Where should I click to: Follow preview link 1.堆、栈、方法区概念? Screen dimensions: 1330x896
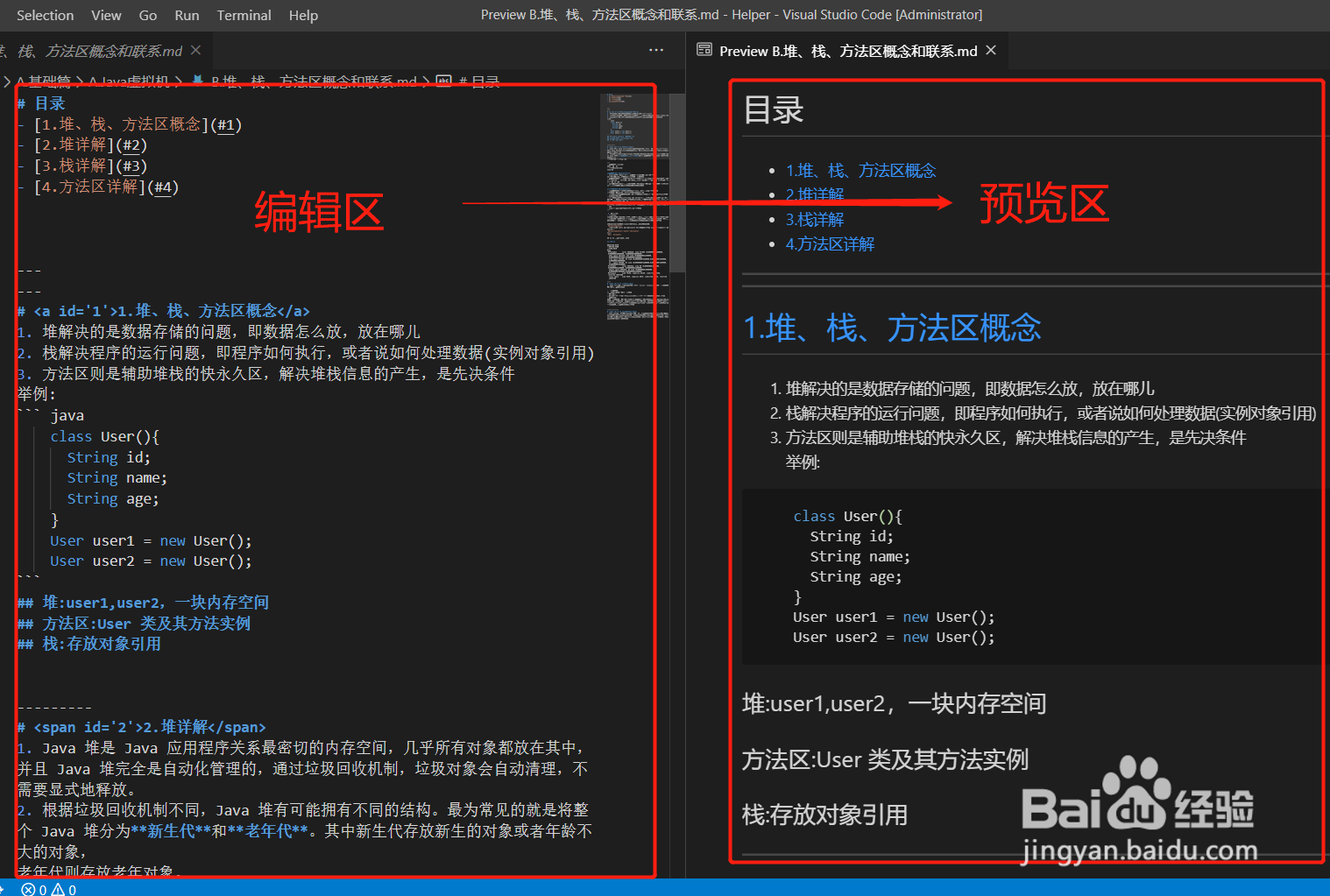coord(860,170)
